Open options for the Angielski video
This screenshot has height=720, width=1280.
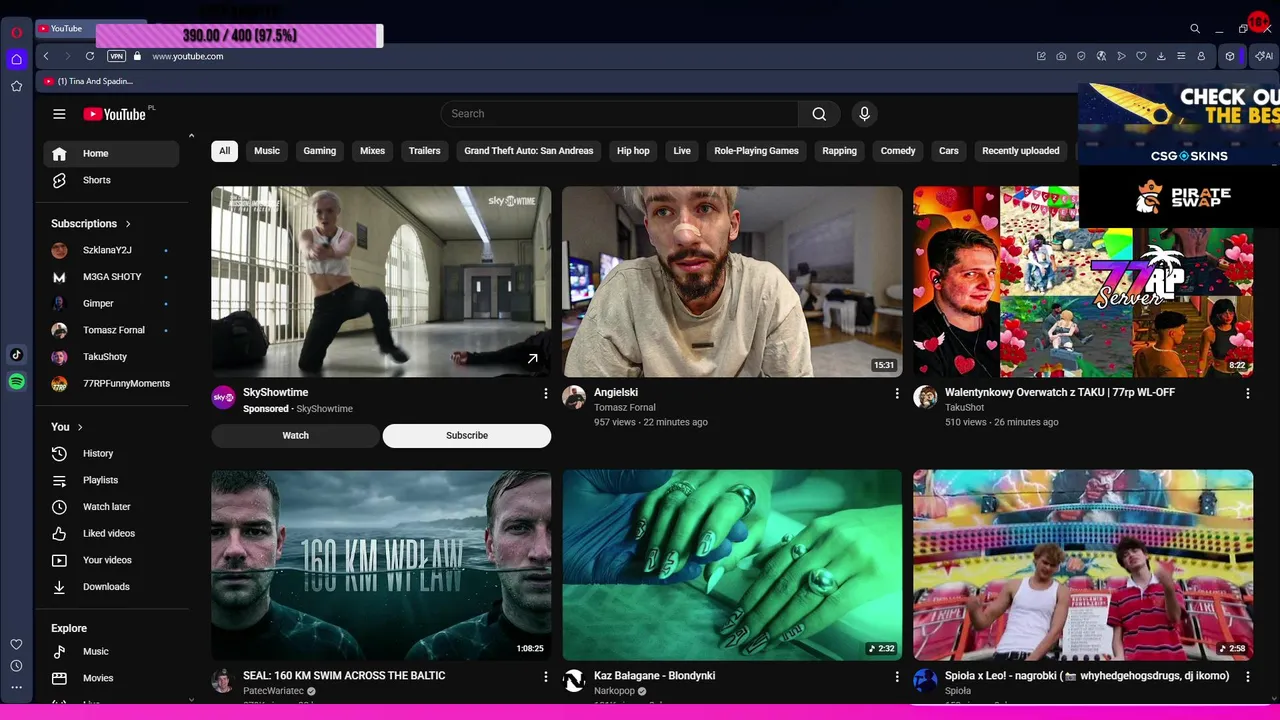click(x=896, y=393)
